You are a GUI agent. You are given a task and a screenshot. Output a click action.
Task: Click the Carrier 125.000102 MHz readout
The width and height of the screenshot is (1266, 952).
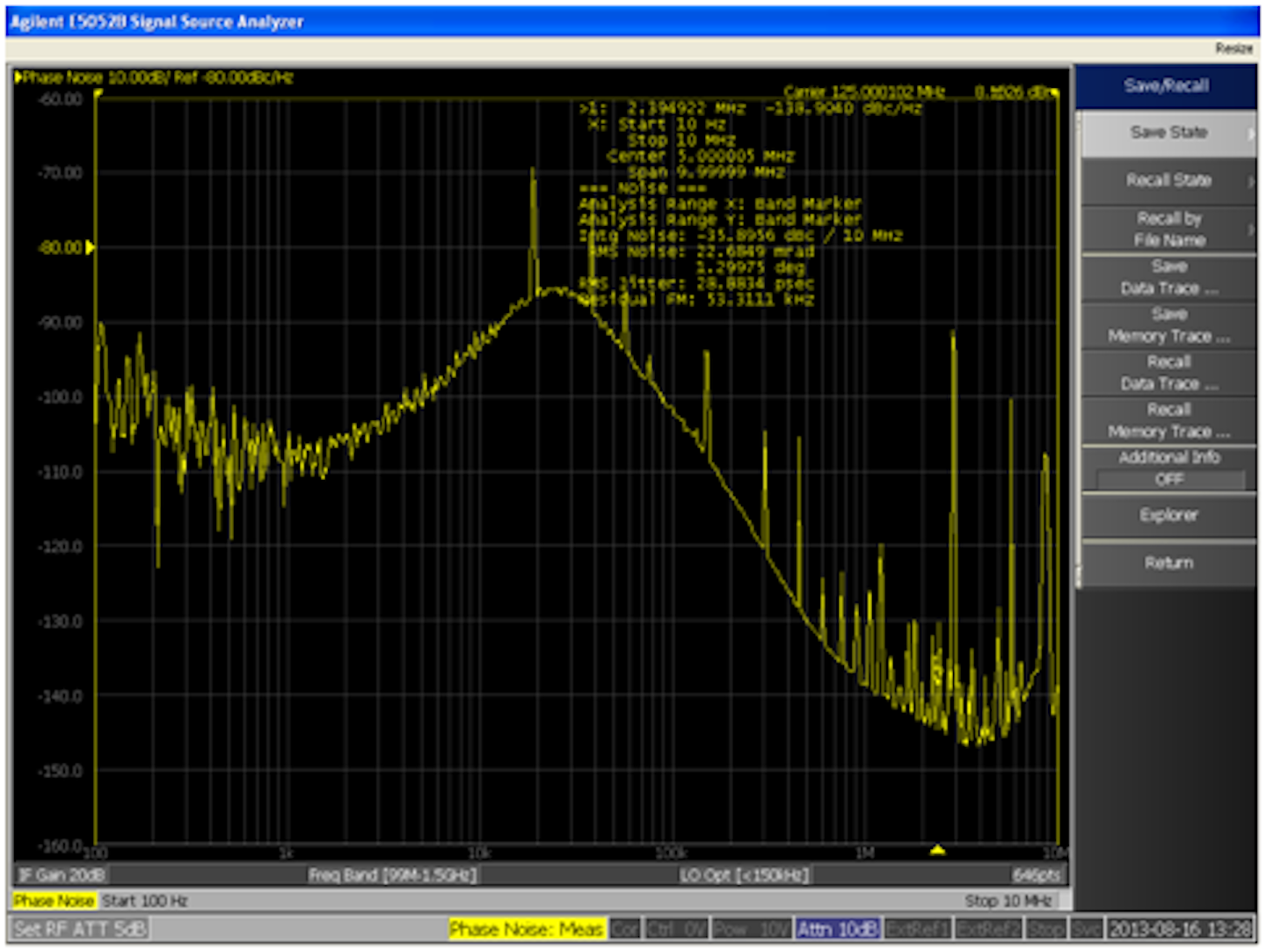[864, 91]
